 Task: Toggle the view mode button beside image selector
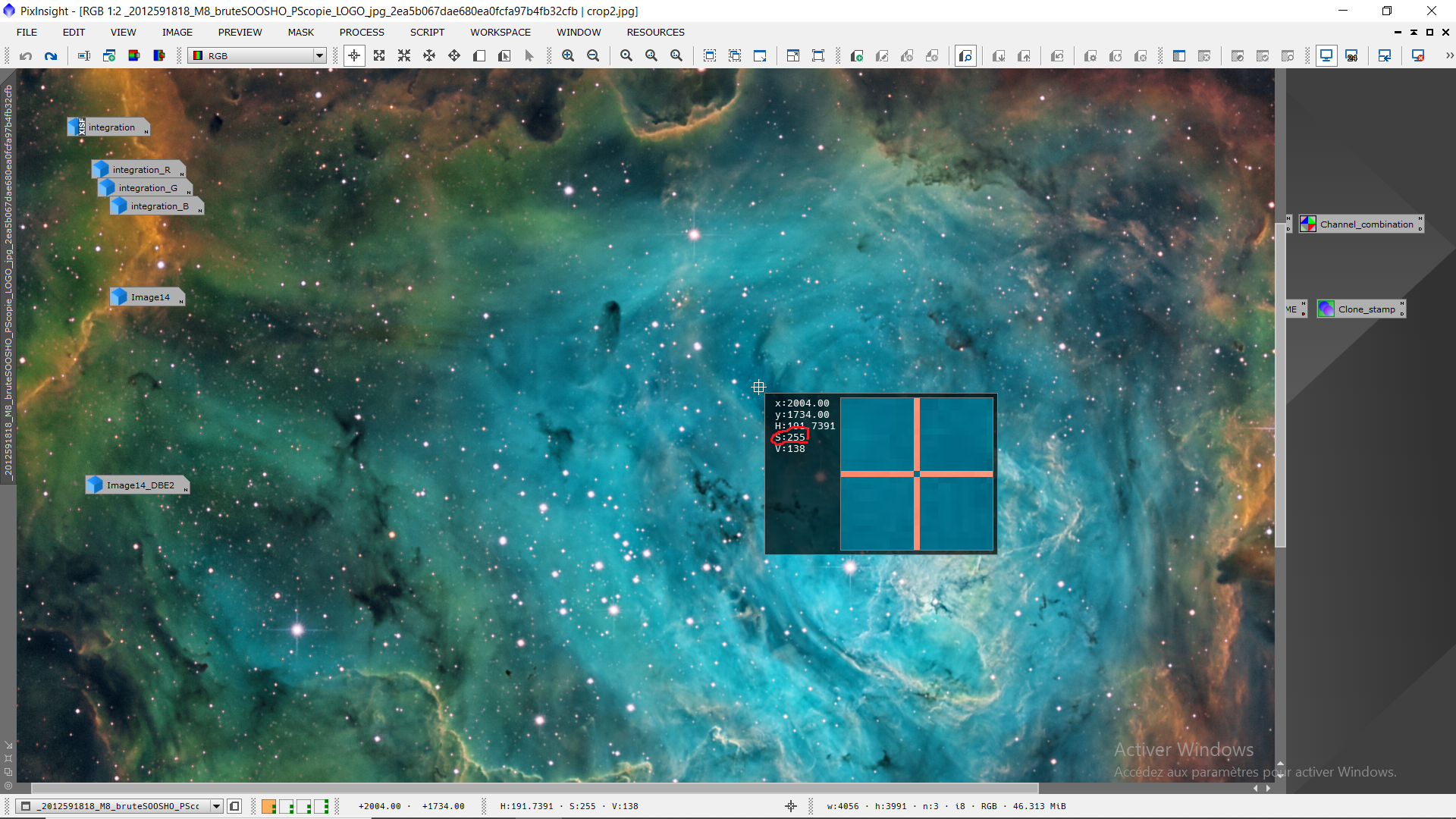click(x=235, y=806)
